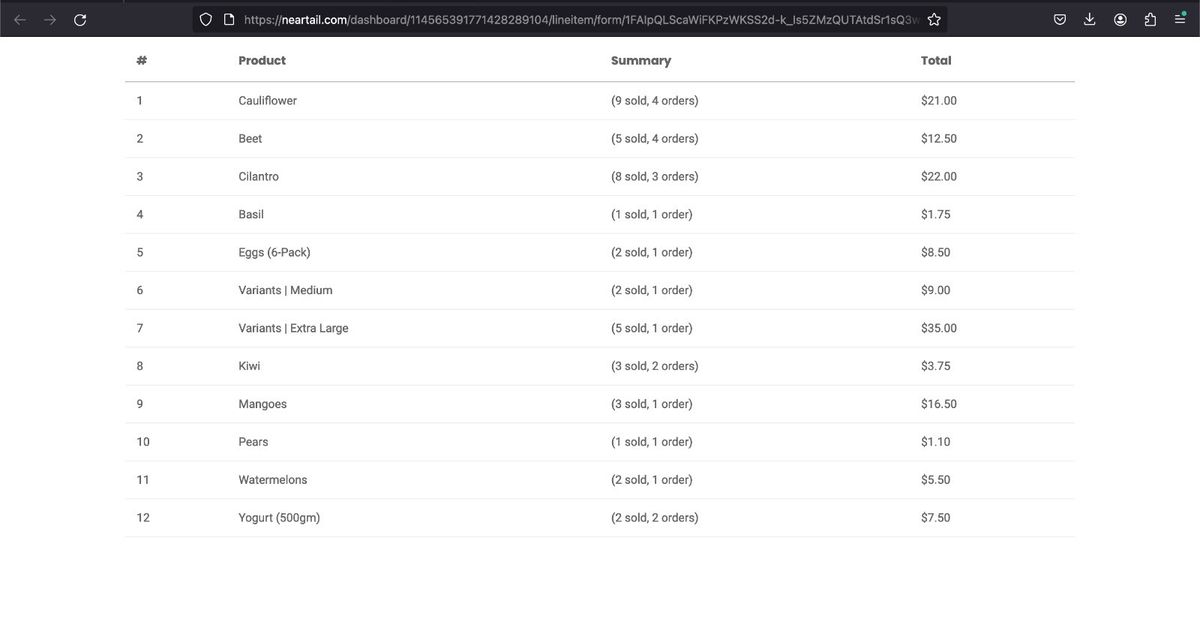Click the Summary column header
The image size is (1200, 631).
640,61
